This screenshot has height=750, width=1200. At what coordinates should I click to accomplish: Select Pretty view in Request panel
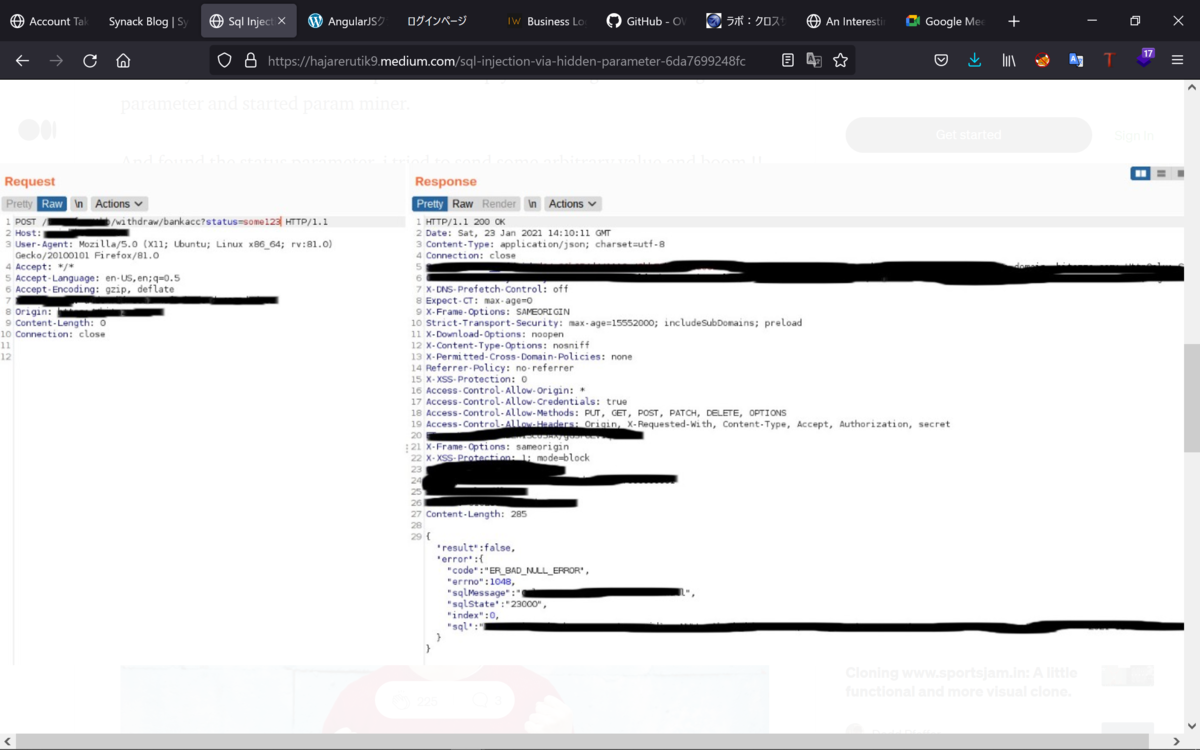(19, 204)
